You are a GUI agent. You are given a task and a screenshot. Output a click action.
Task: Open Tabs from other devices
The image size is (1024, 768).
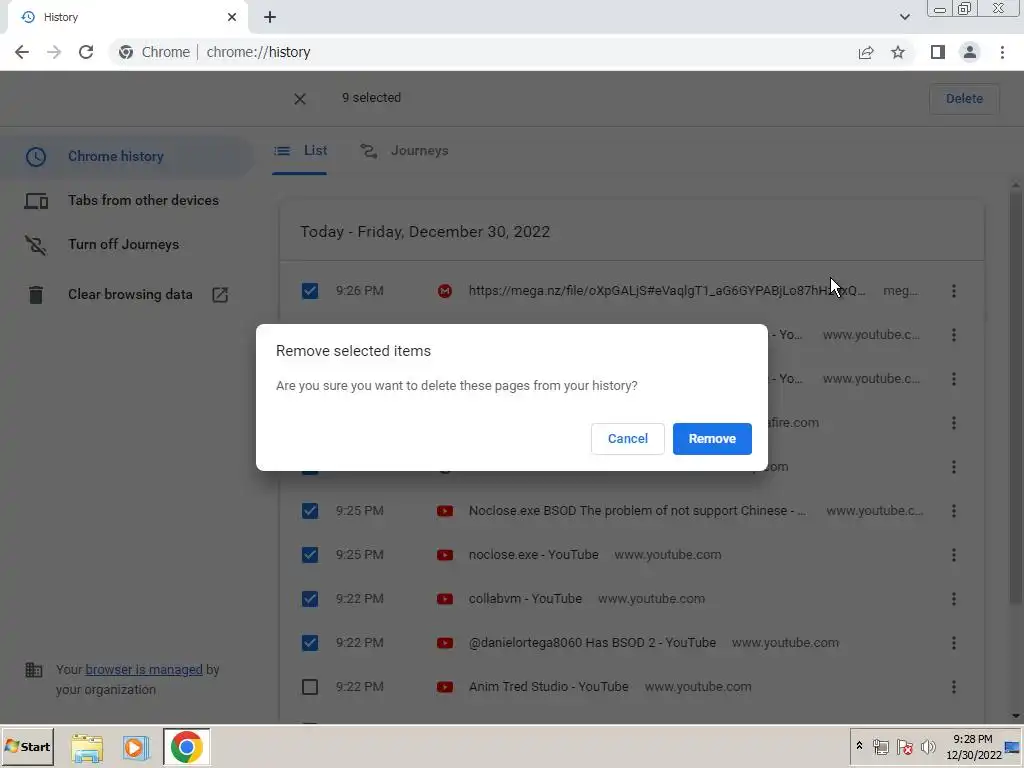click(x=127, y=200)
